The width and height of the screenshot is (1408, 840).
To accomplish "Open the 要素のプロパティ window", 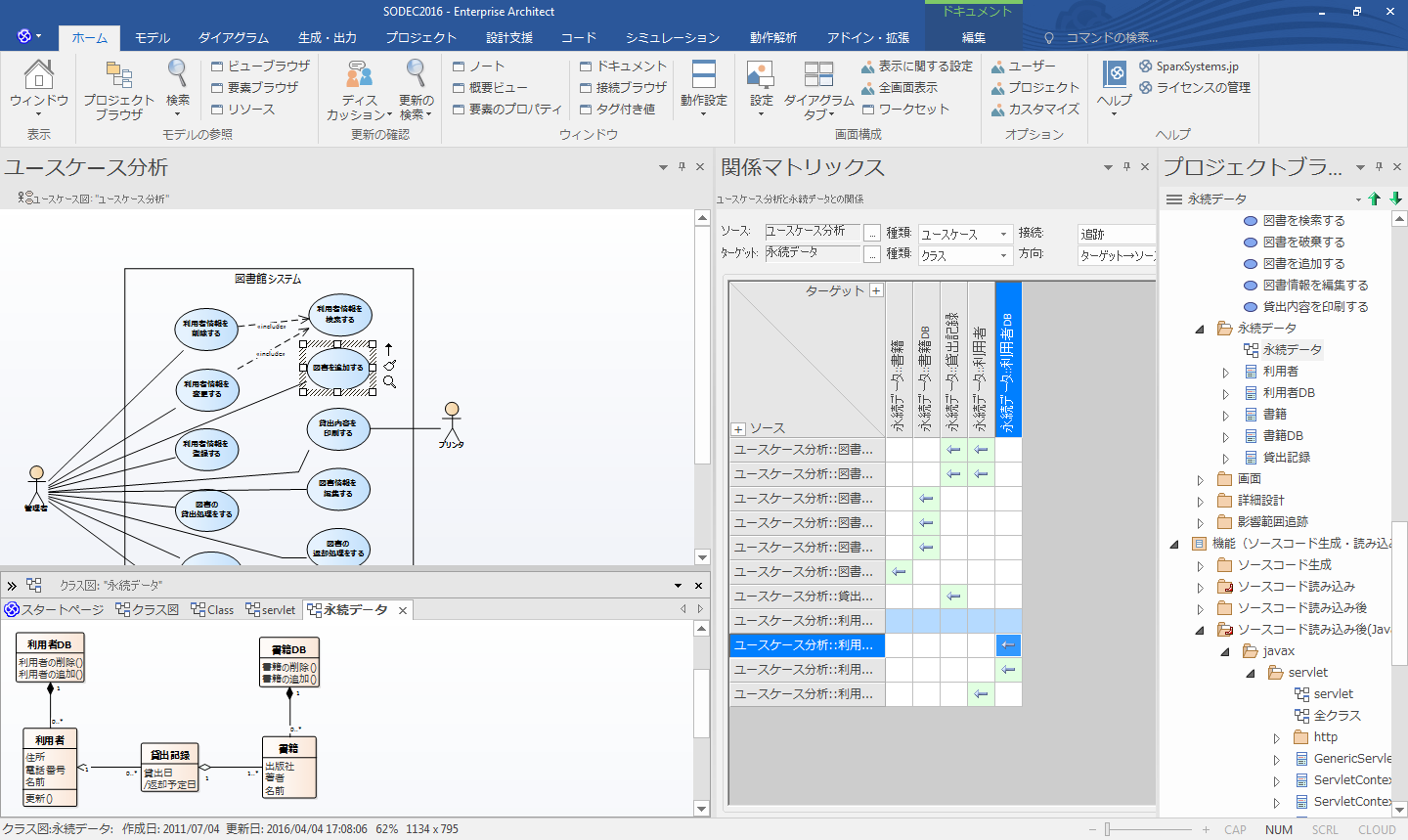I will click(507, 109).
